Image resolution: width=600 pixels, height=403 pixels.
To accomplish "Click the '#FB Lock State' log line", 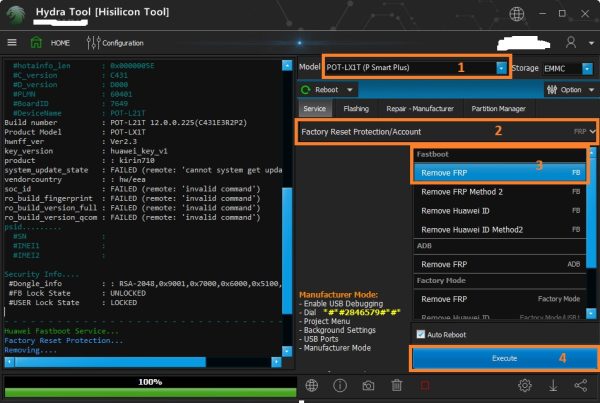I will point(77,293).
